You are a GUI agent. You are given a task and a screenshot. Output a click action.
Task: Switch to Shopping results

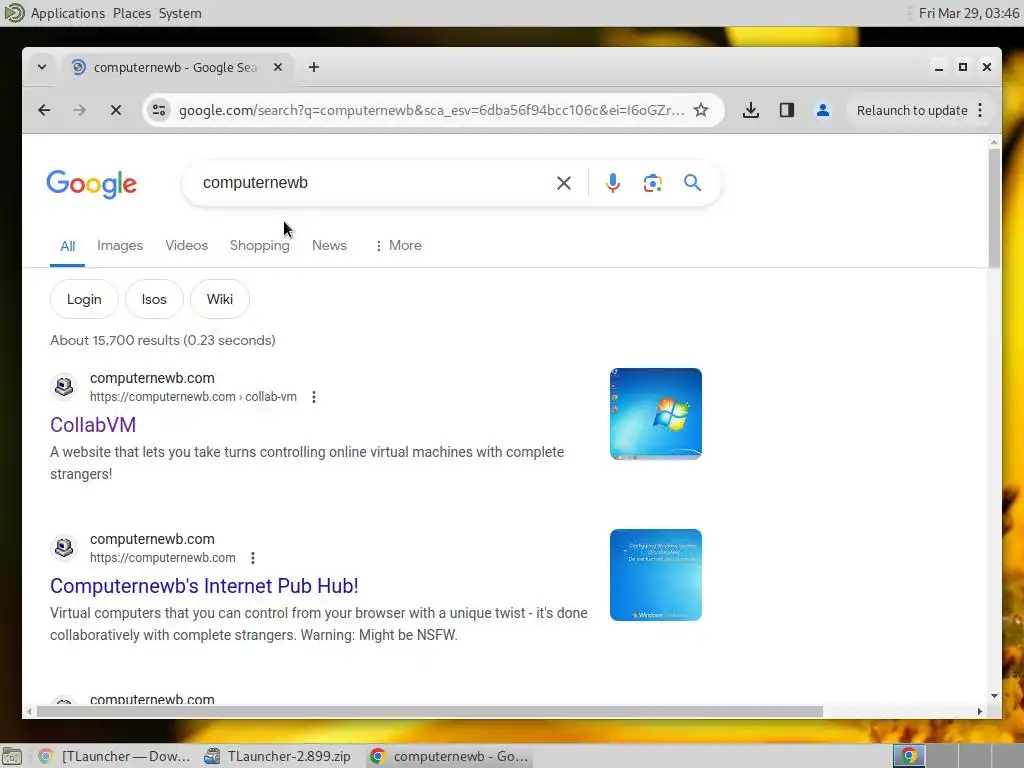pos(260,246)
